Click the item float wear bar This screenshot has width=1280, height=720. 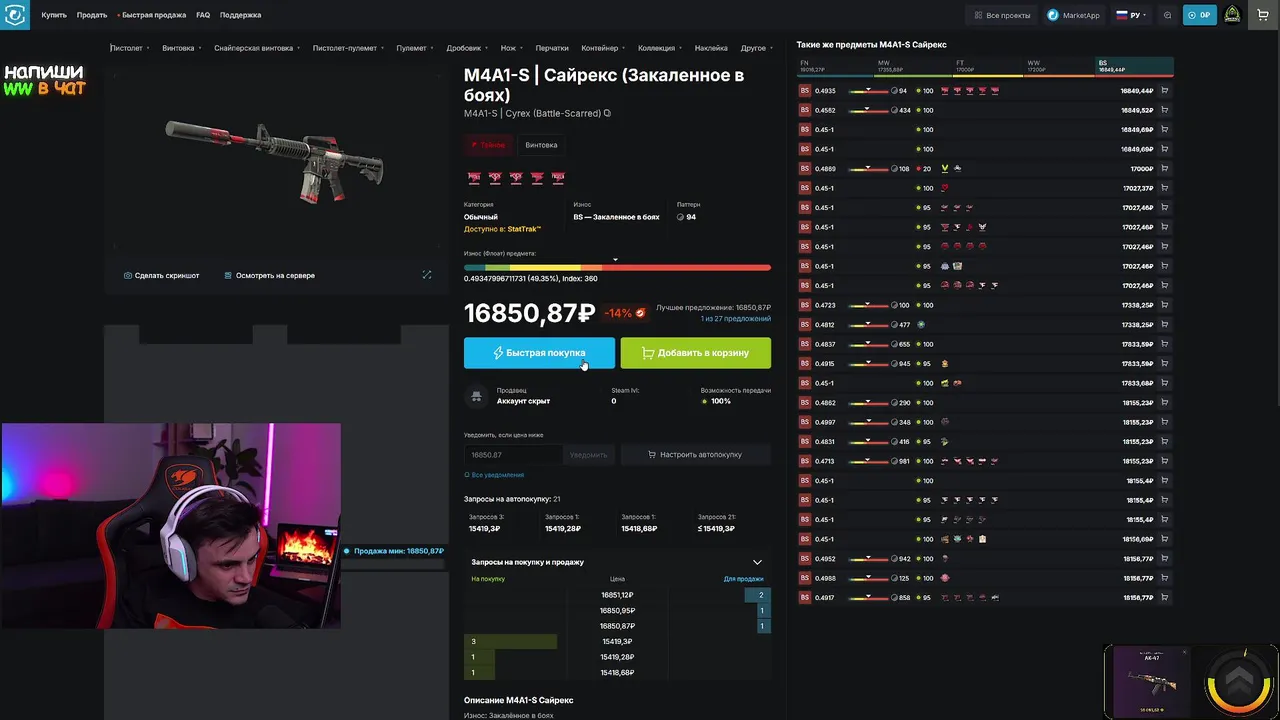(x=617, y=267)
